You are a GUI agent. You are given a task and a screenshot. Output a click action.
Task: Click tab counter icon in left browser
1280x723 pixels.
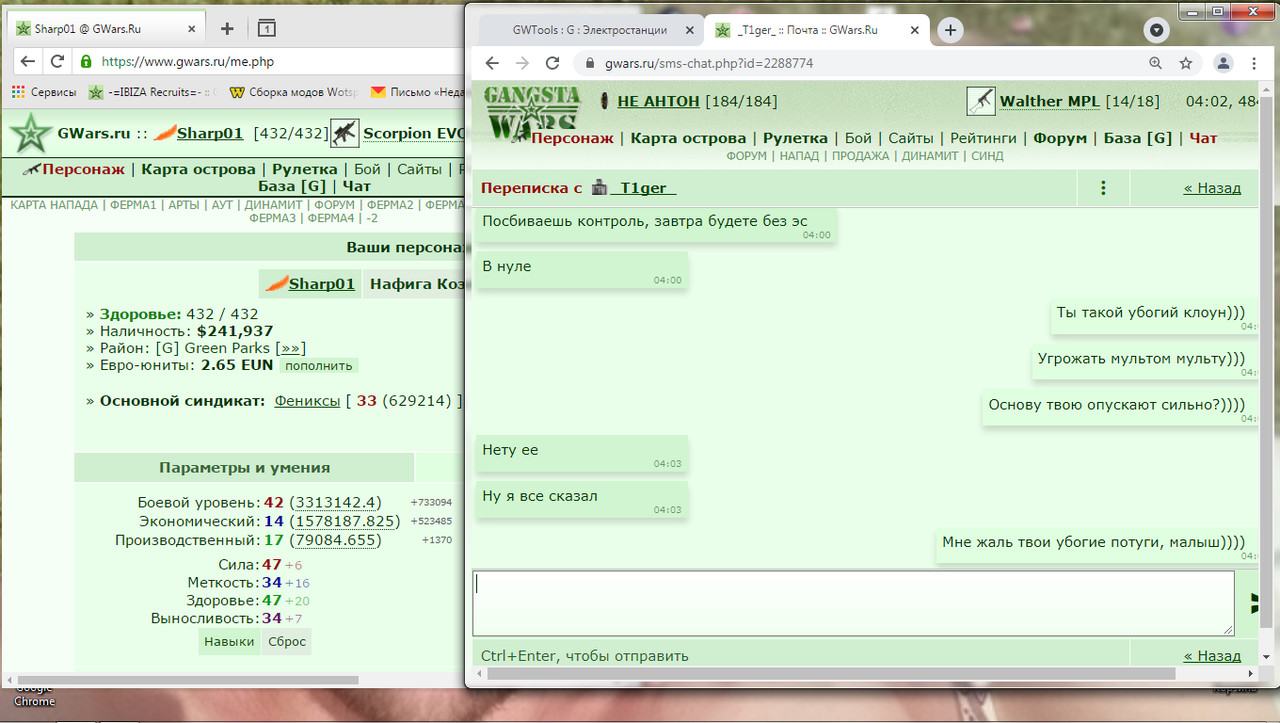(266, 28)
